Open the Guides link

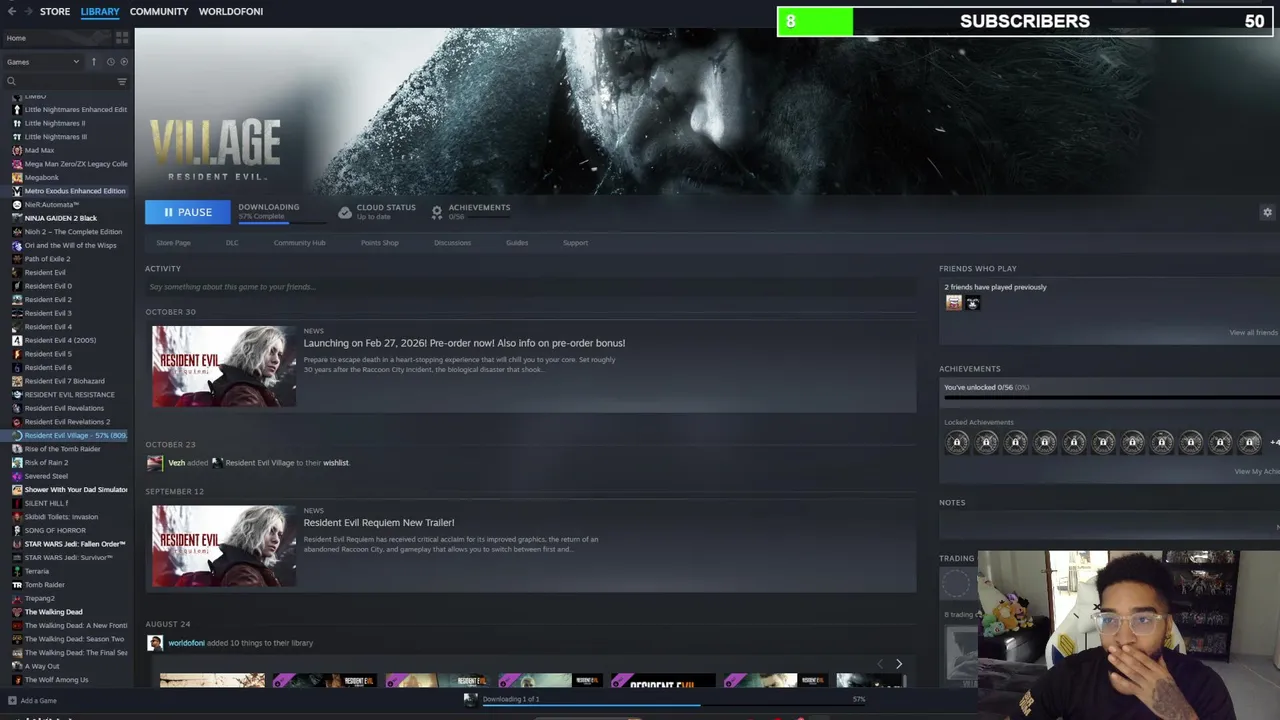pos(517,243)
